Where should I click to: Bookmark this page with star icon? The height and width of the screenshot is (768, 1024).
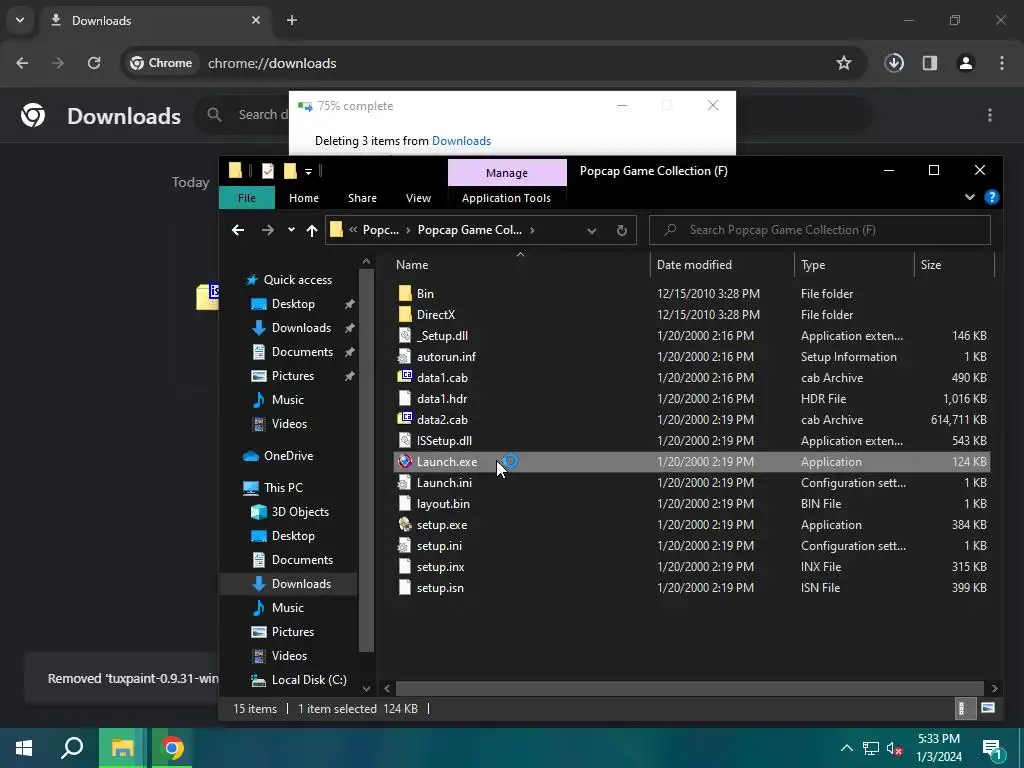844,63
